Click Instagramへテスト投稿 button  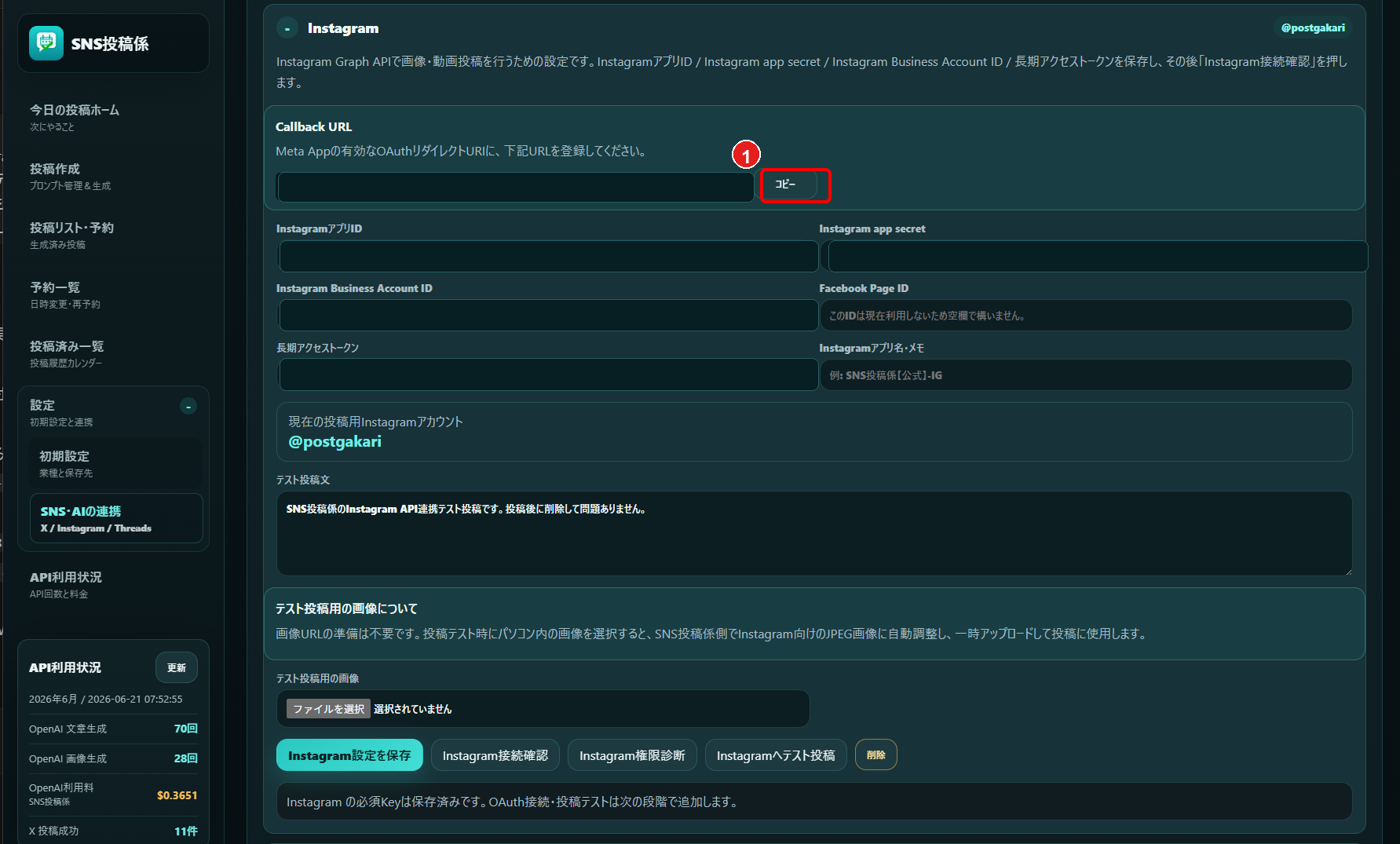776,755
